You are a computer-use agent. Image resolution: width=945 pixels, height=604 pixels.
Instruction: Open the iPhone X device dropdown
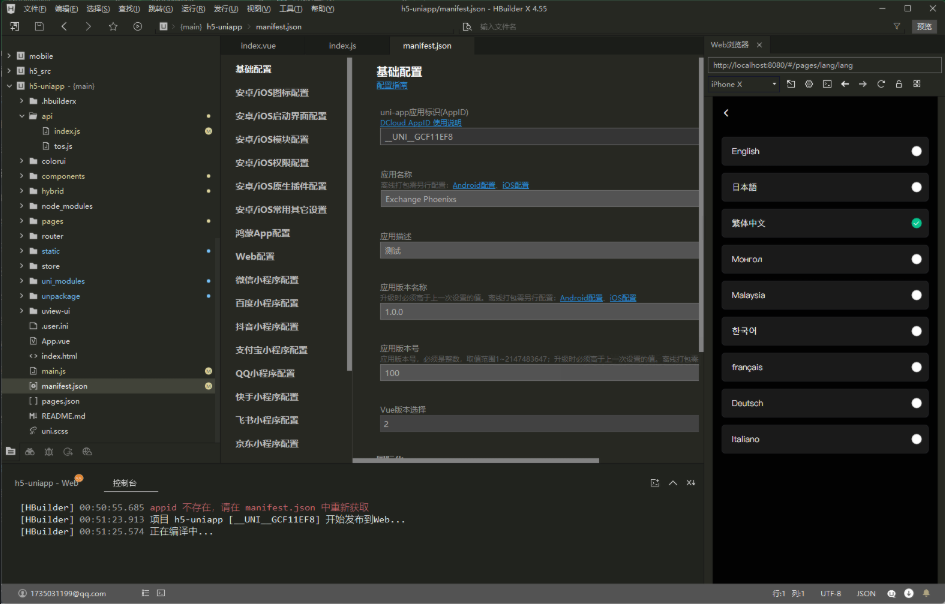point(744,84)
